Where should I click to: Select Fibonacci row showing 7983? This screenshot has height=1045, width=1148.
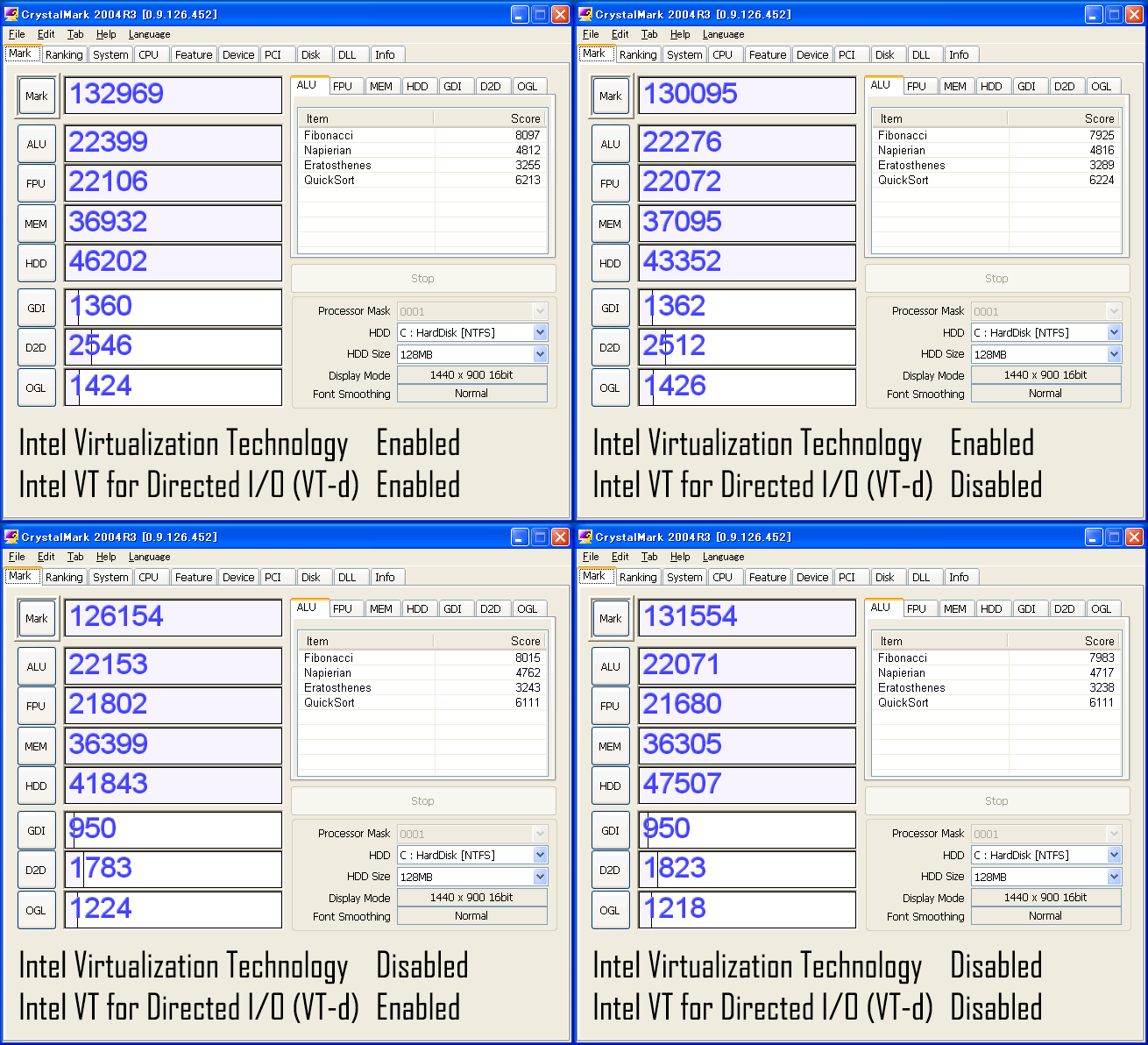996,658
